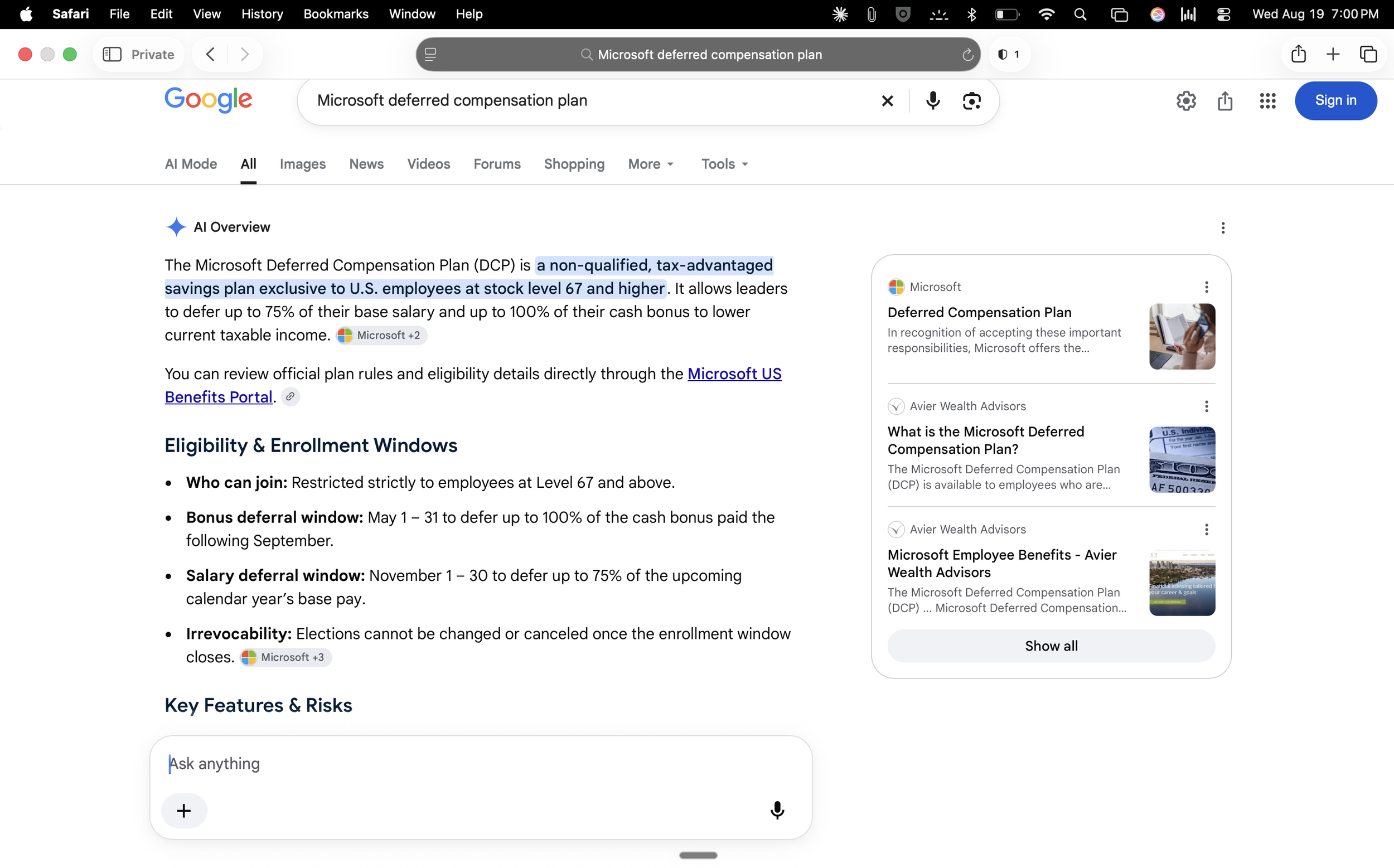1394x868 pixels.
Task: Reload the page with the refresh icon
Action: pyautogui.click(x=967, y=55)
